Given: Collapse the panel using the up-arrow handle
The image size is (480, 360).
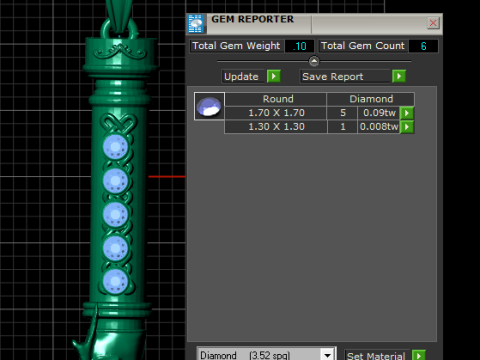Looking at the screenshot, I should (314, 61).
